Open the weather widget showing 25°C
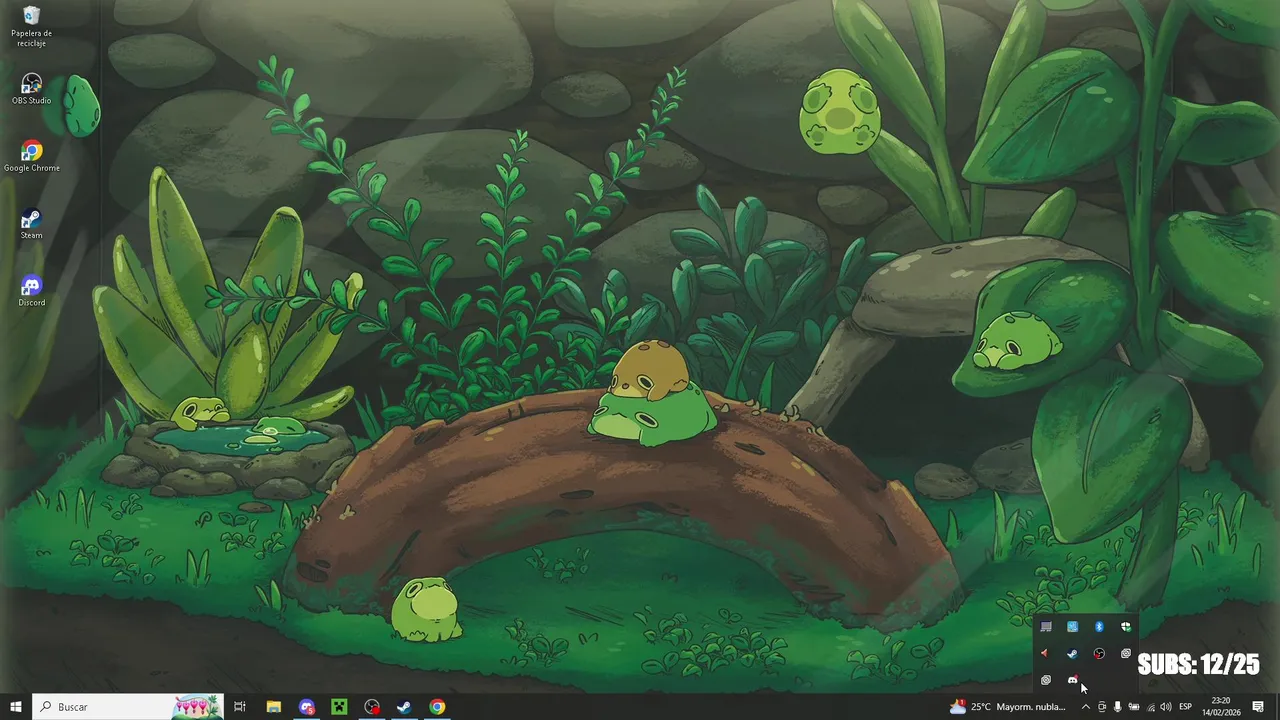1280x720 pixels. pos(1008,707)
